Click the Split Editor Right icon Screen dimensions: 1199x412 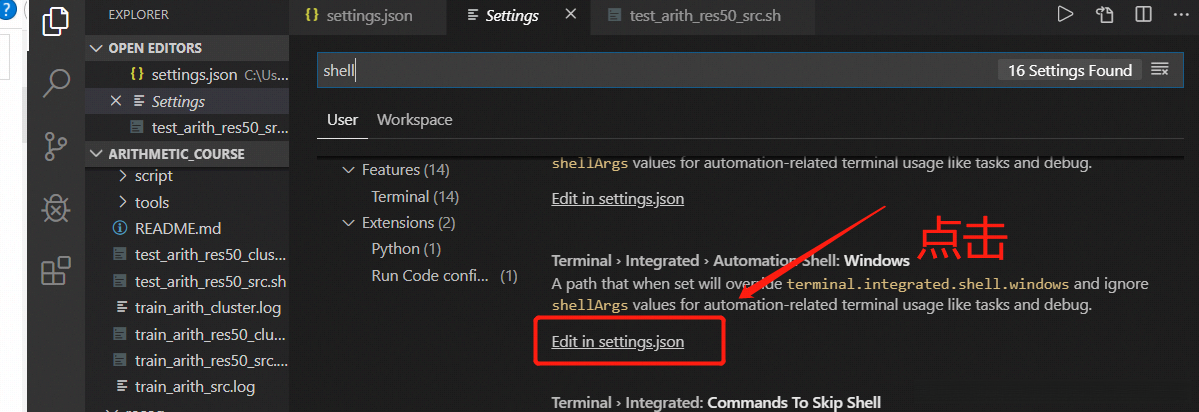(1143, 15)
